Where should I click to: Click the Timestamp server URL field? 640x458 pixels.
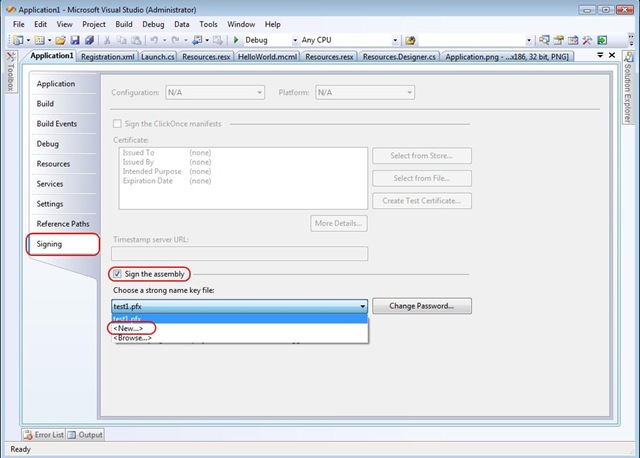coord(240,253)
